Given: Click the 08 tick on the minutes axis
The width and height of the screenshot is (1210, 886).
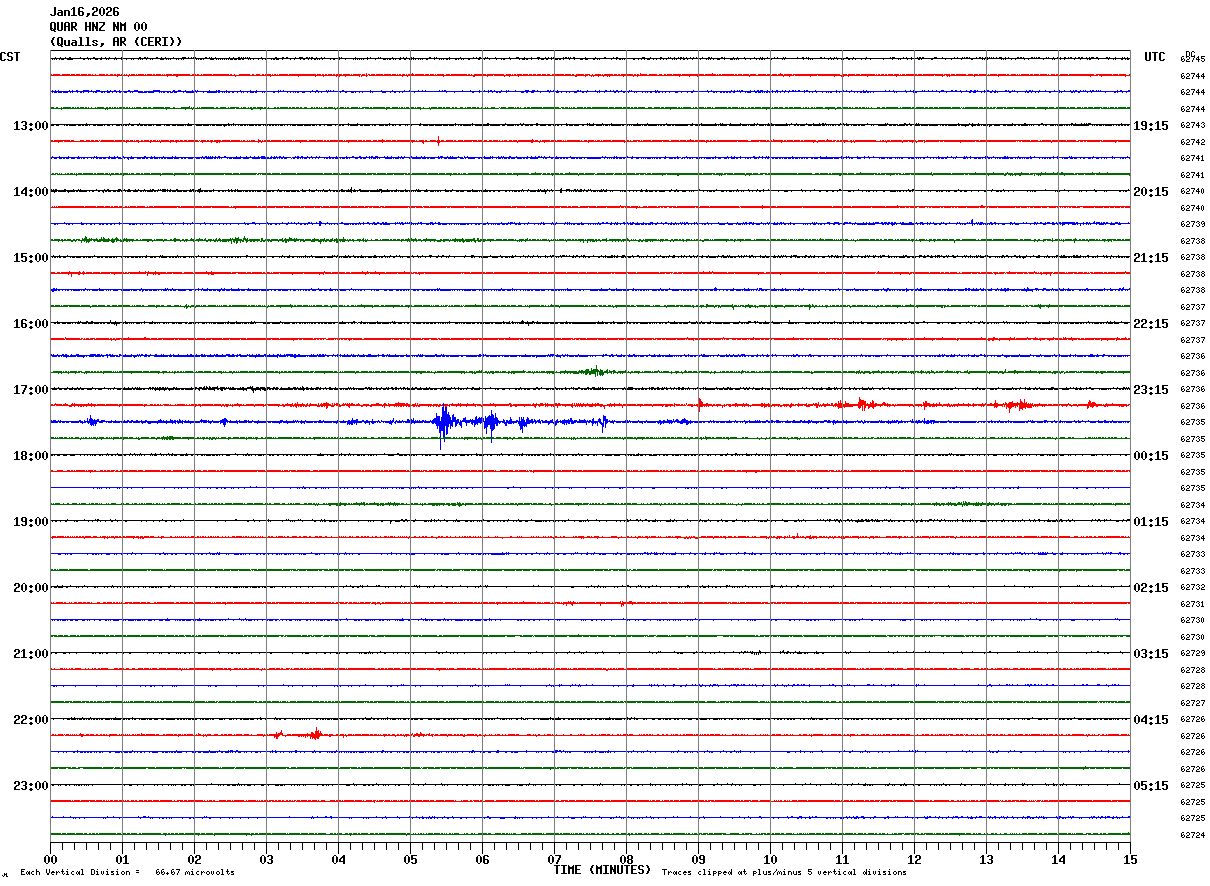Looking at the screenshot, I should click(x=626, y=859).
